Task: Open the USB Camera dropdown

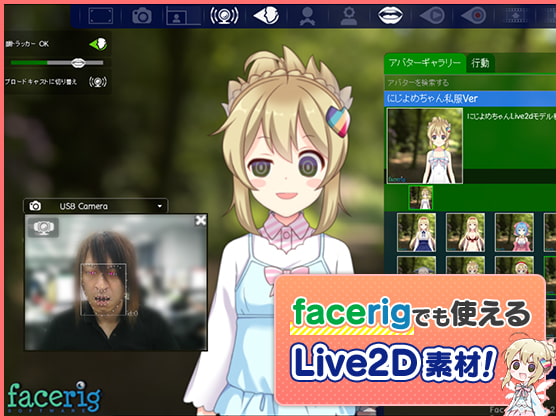Action: 96,206
